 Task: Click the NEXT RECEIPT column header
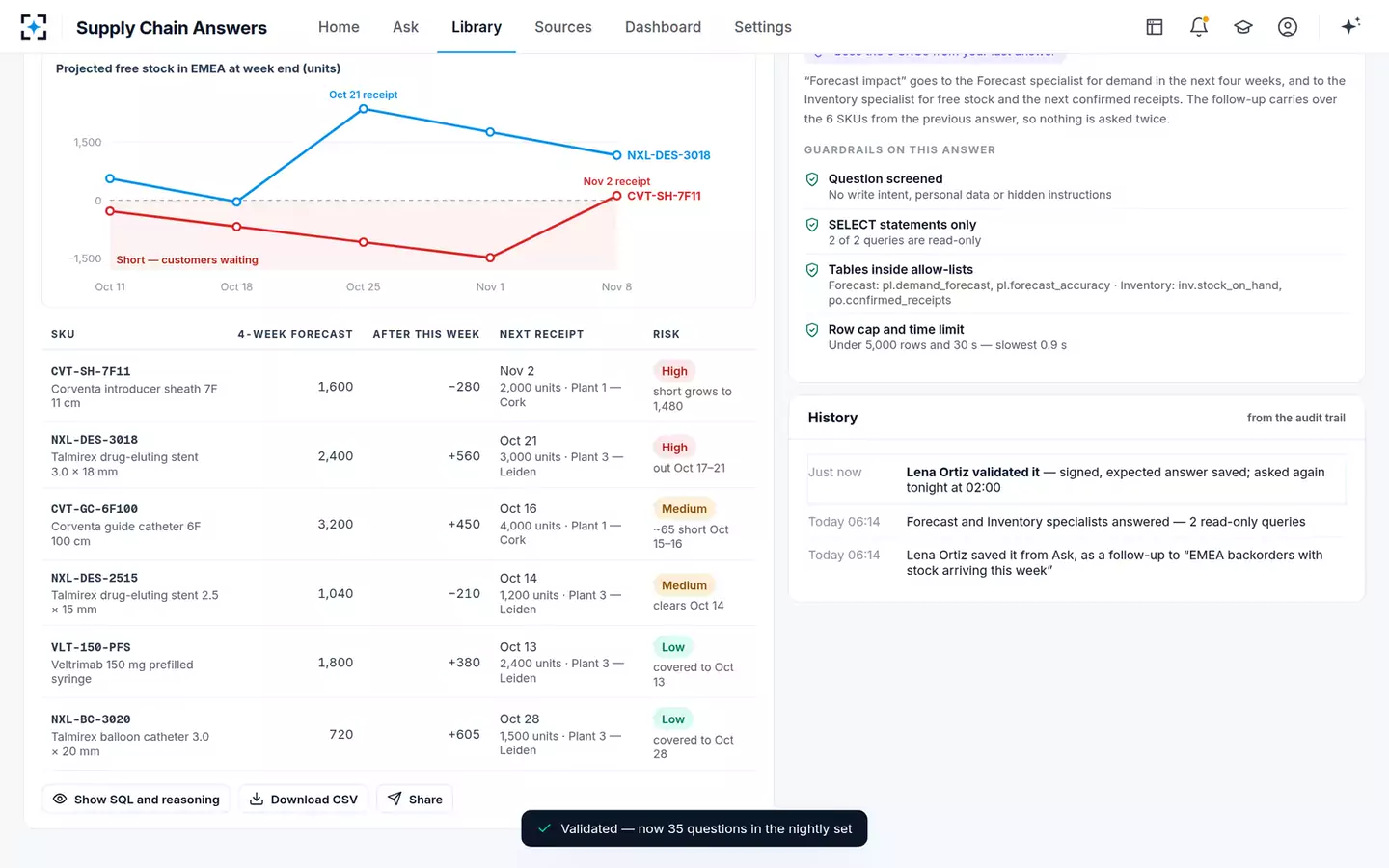(541, 334)
